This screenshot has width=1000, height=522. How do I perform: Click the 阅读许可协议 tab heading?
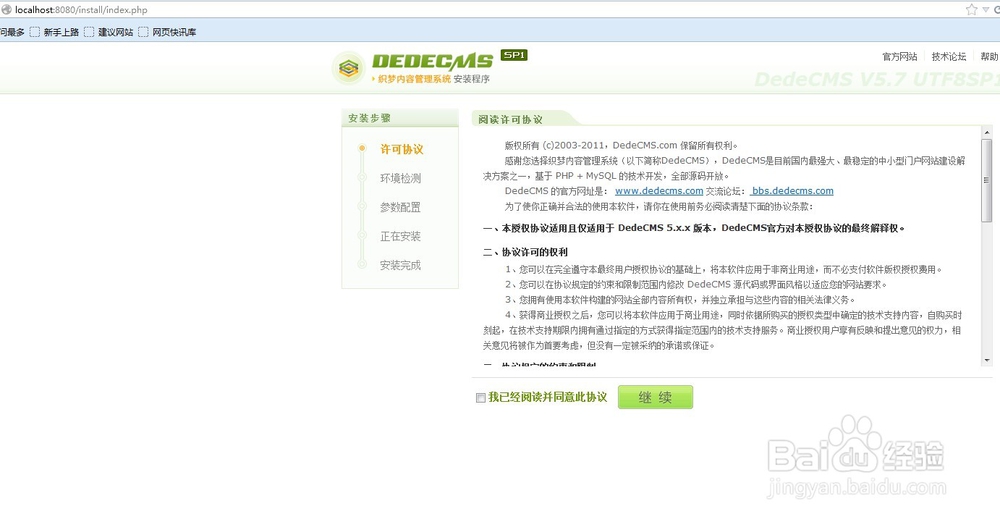[510, 119]
